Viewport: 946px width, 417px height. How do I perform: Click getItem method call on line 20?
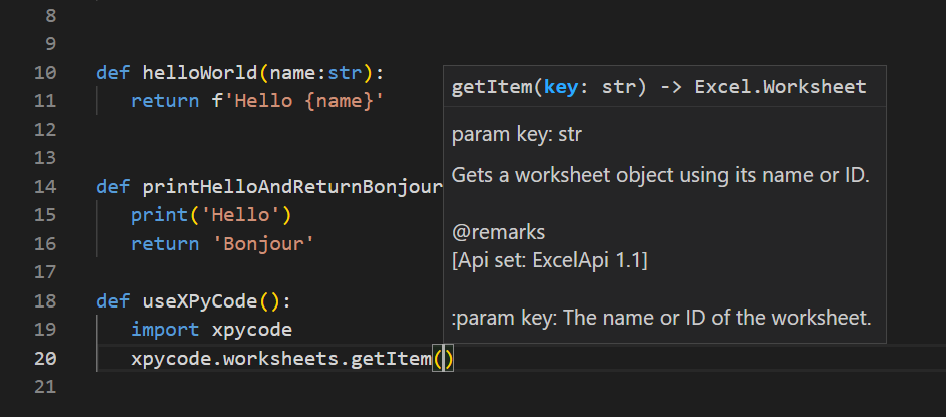(x=391, y=359)
